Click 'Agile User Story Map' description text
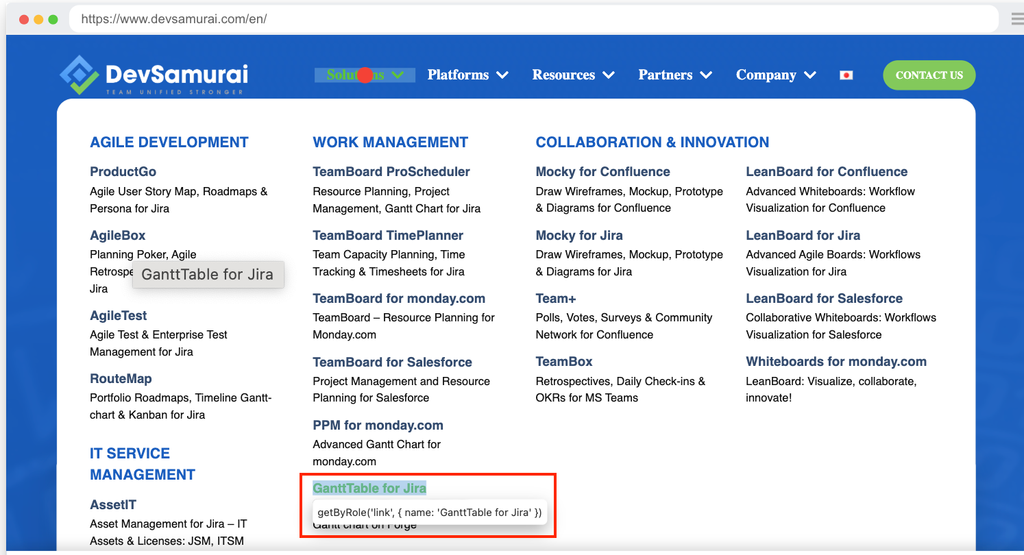Screen dimensions: 1024x555 178,200
